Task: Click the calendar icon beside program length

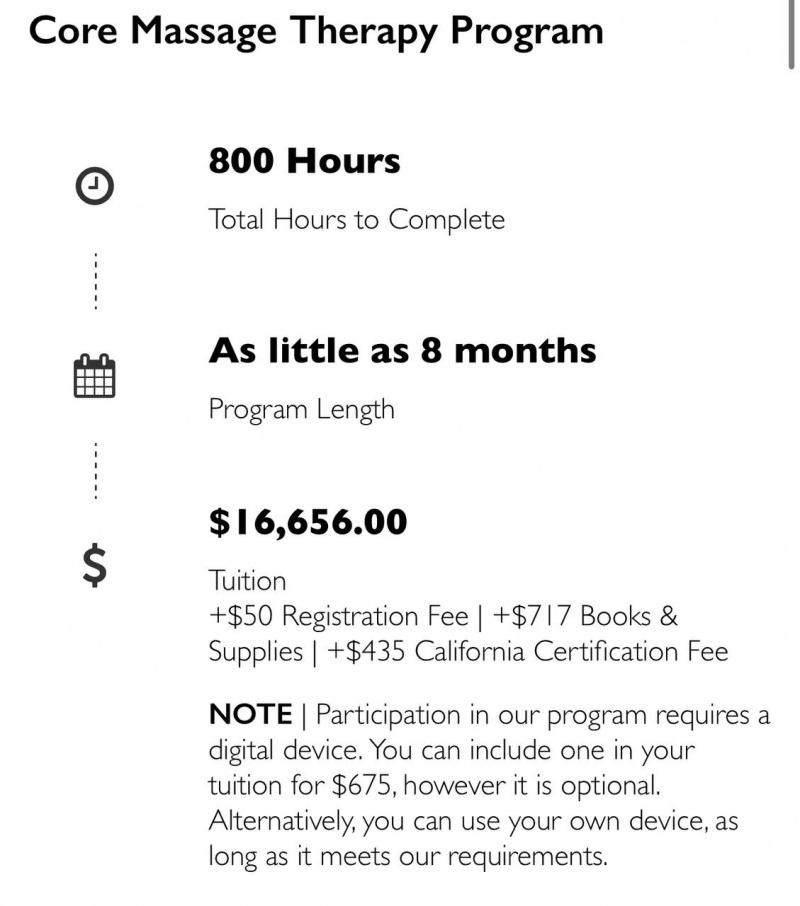Action: click(x=95, y=376)
